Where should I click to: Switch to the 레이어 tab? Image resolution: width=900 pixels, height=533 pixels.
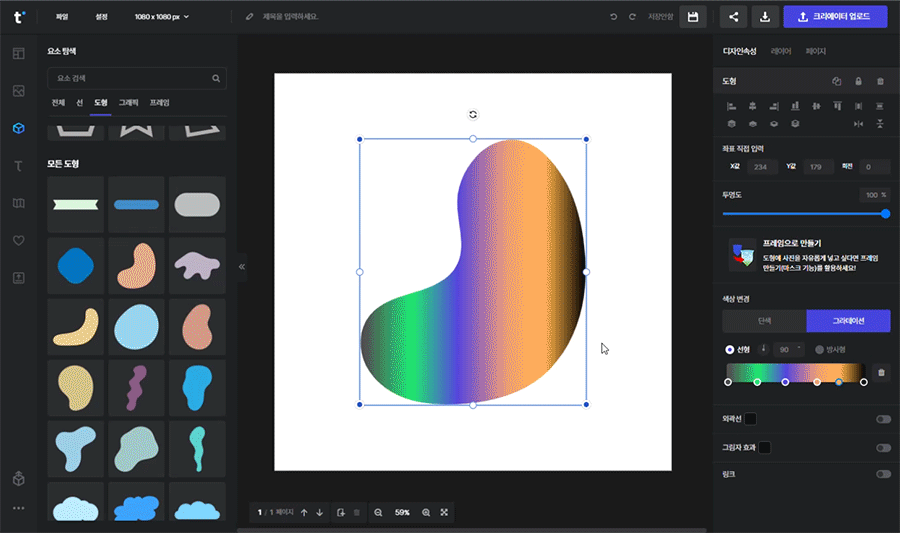tap(781, 51)
